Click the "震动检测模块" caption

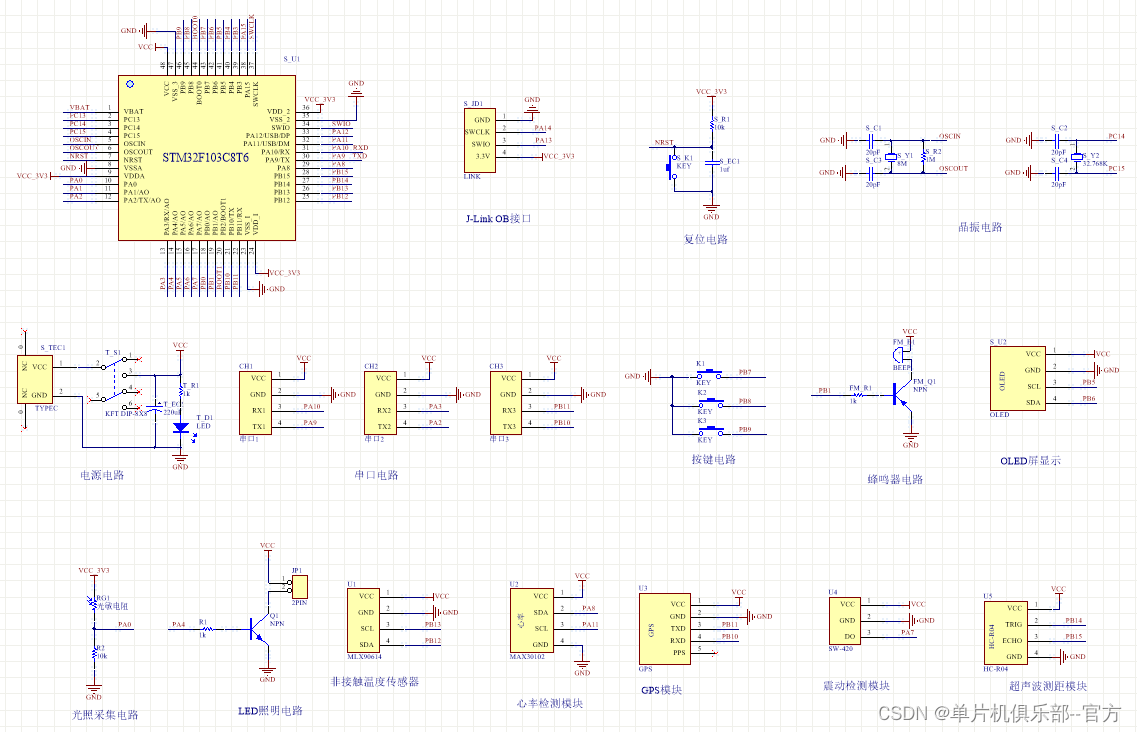[x=856, y=686]
